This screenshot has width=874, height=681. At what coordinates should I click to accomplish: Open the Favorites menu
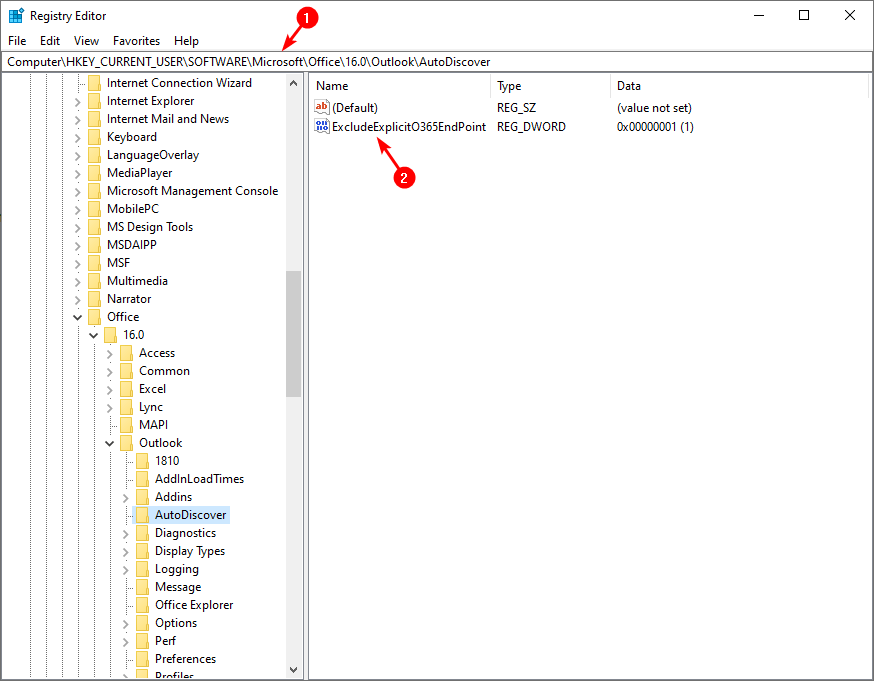click(x=136, y=41)
